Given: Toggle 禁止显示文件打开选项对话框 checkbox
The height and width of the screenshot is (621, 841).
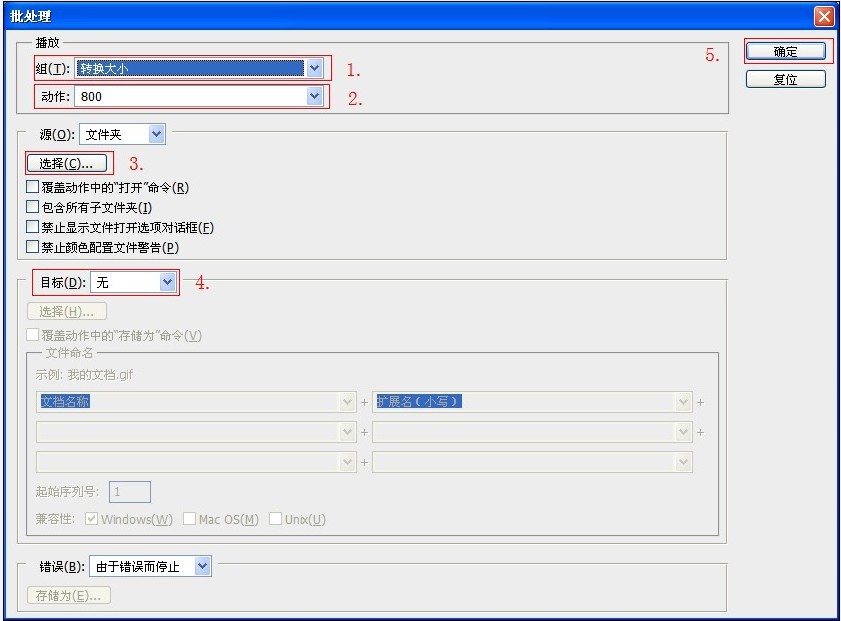Looking at the screenshot, I should pyautogui.click(x=33, y=227).
